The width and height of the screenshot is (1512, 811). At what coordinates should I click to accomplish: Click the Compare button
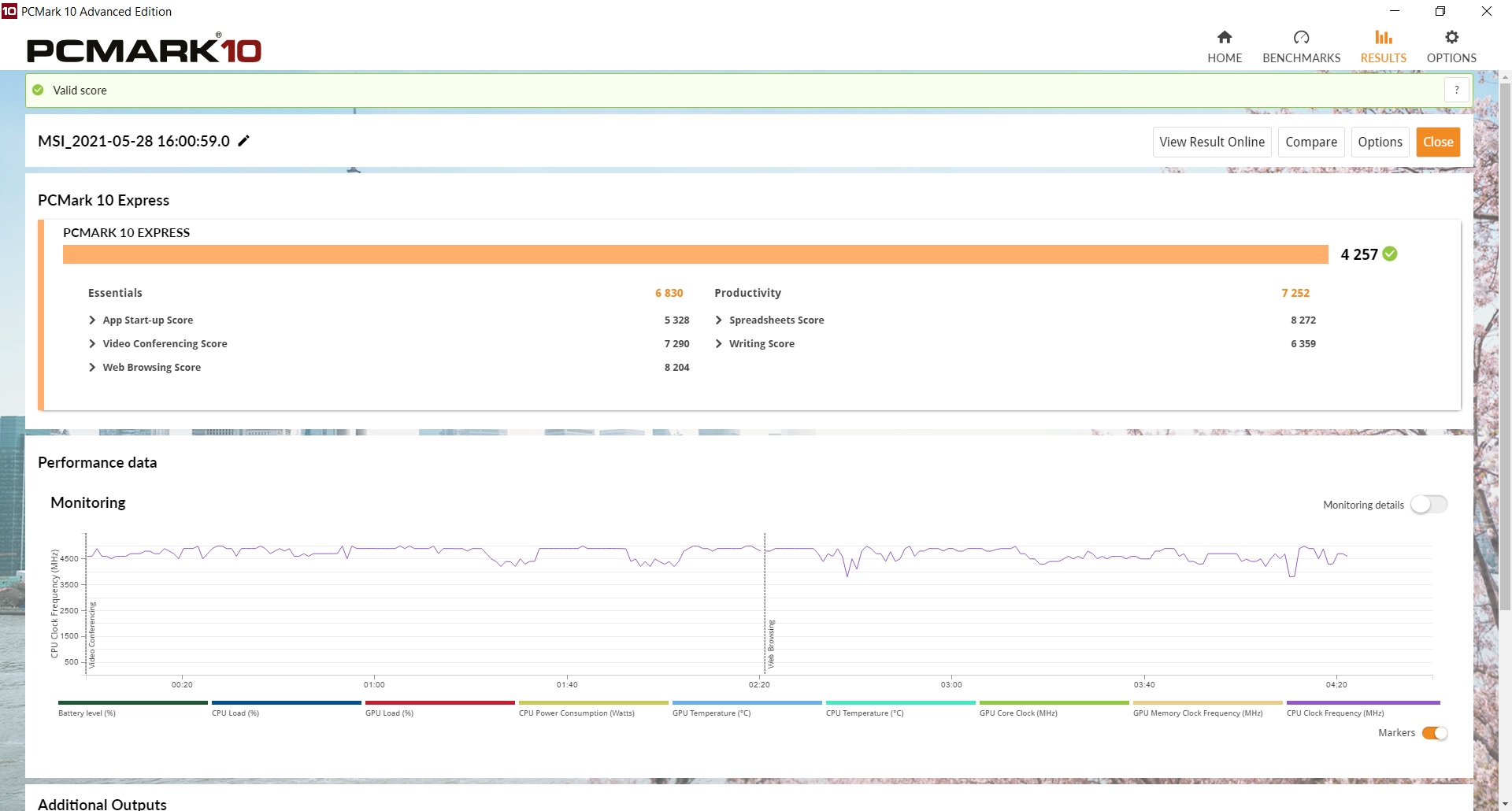coord(1310,142)
